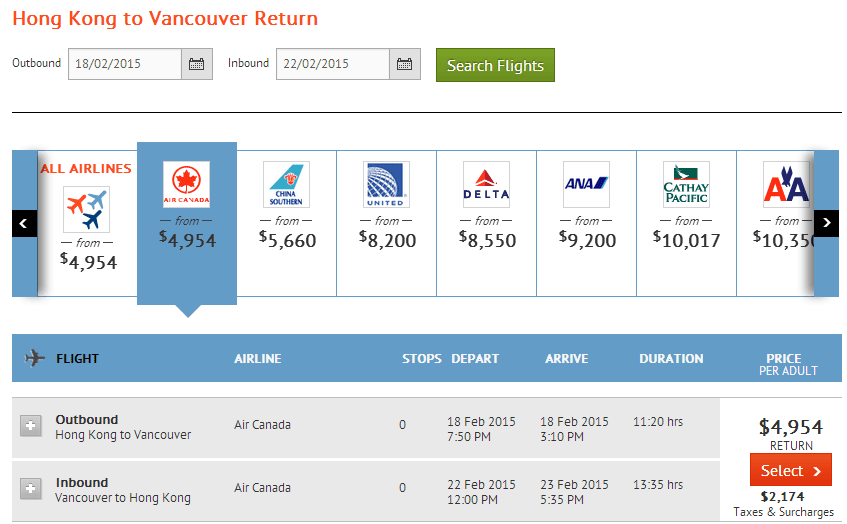Click the Search Flights button

click(x=495, y=66)
